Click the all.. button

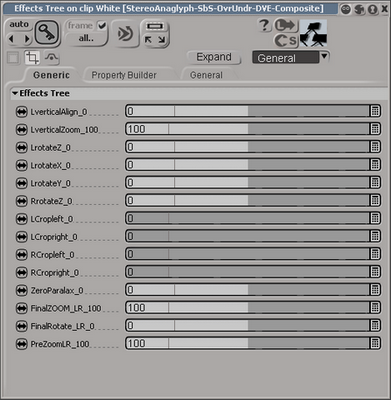(86, 38)
